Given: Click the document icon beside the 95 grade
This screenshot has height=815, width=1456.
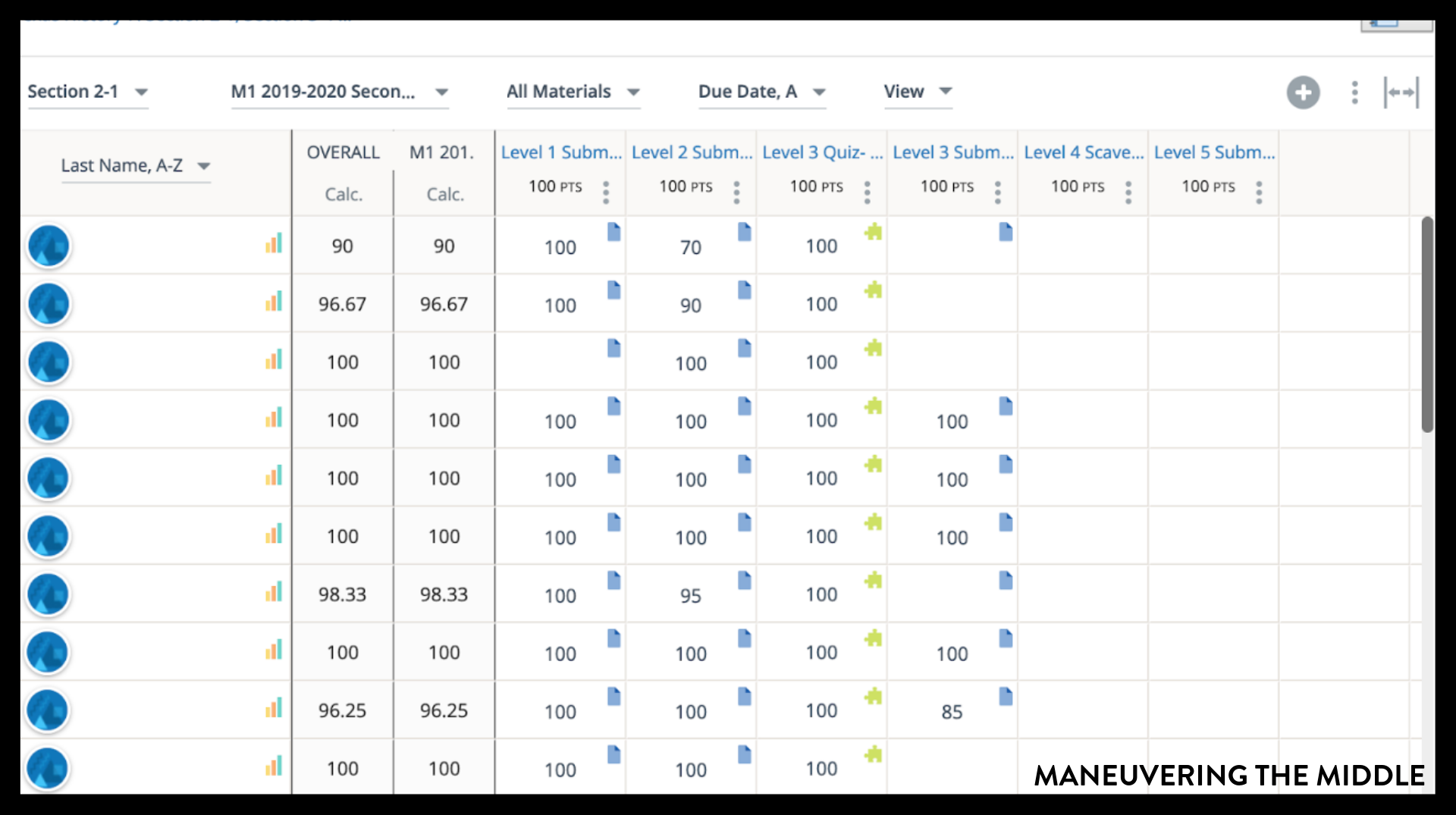Looking at the screenshot, I should (744, 581).
